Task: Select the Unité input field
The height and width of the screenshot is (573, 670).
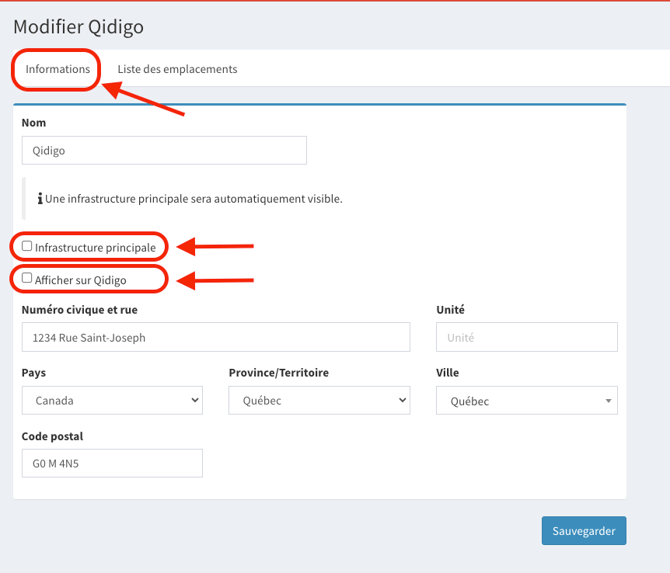Action: [526, 338]
